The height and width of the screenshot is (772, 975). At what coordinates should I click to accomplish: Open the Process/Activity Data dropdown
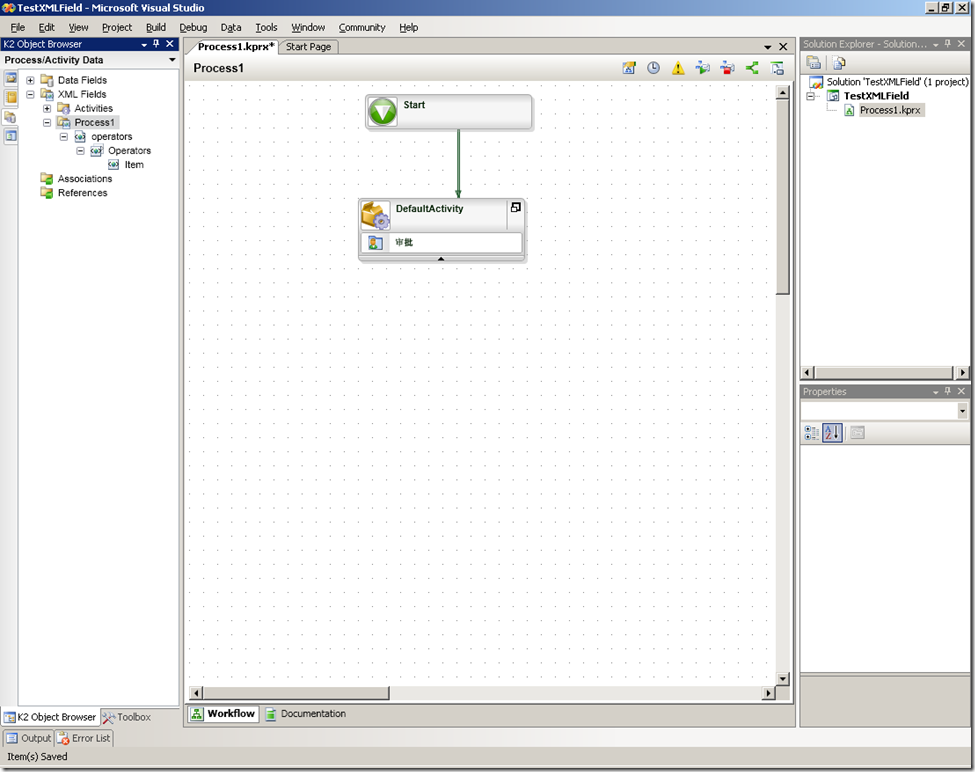172,60
